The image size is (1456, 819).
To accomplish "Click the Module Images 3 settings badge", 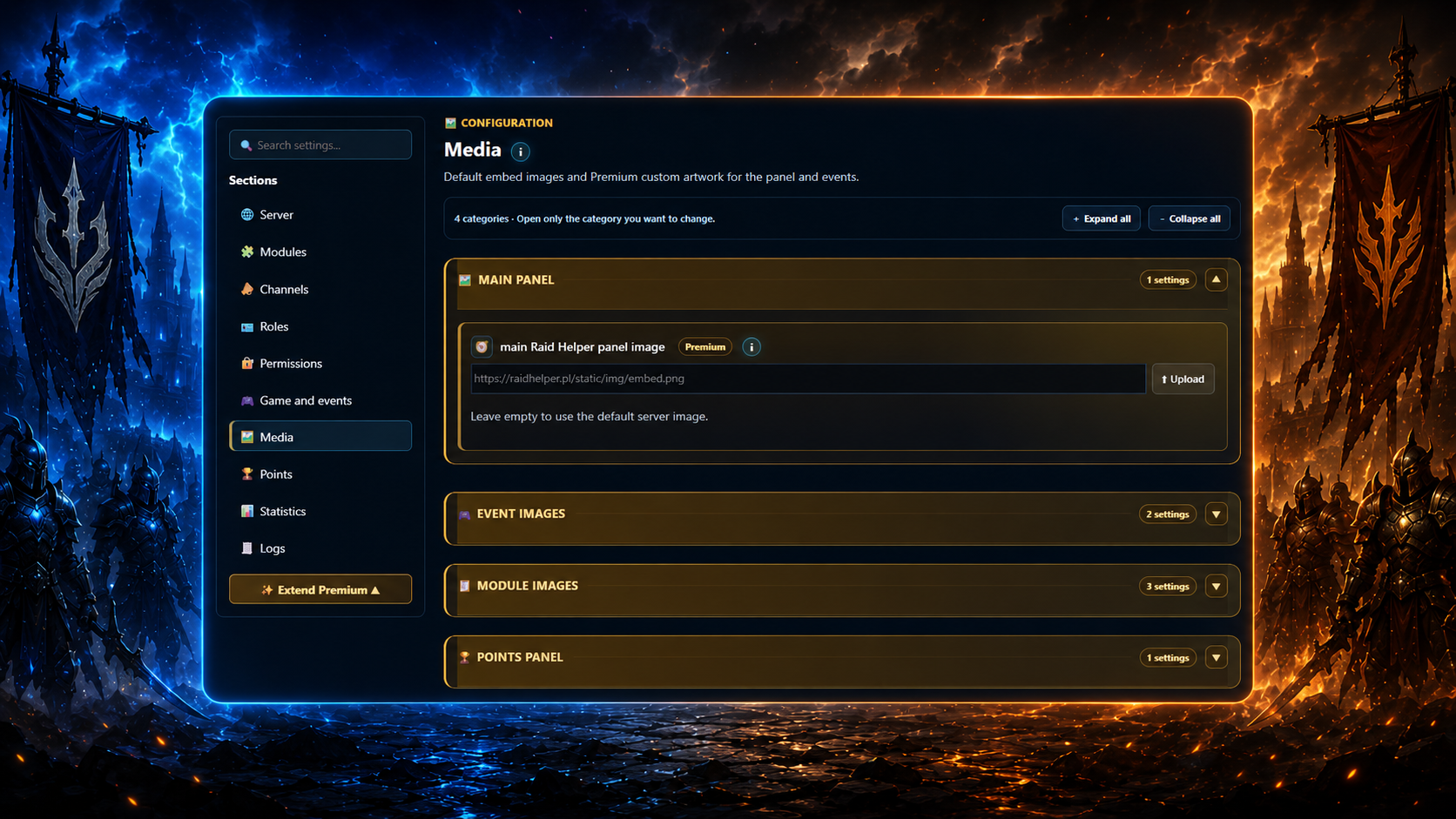I will 1168,587.
